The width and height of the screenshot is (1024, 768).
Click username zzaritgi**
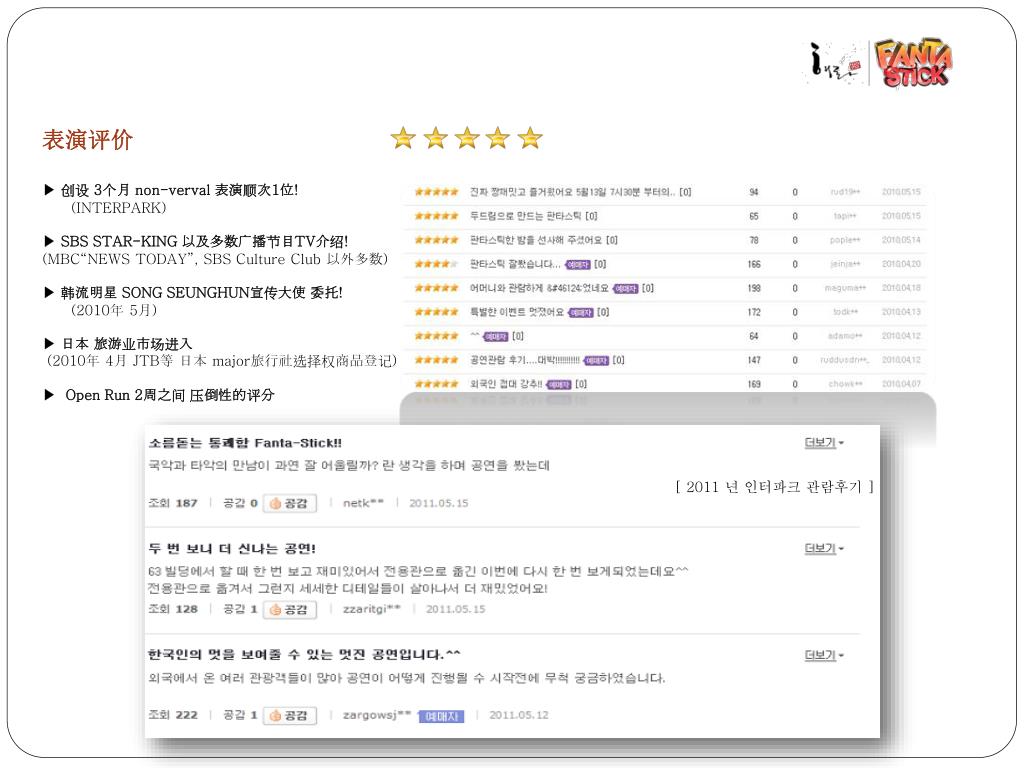coord(372,609)
